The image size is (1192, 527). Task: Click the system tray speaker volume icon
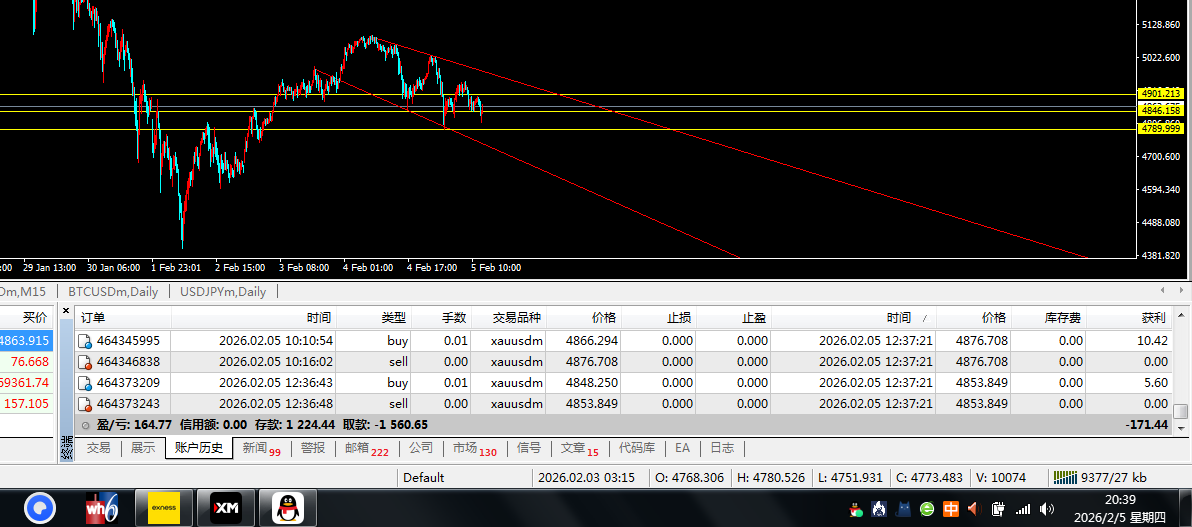click(x=1046, y=509)
